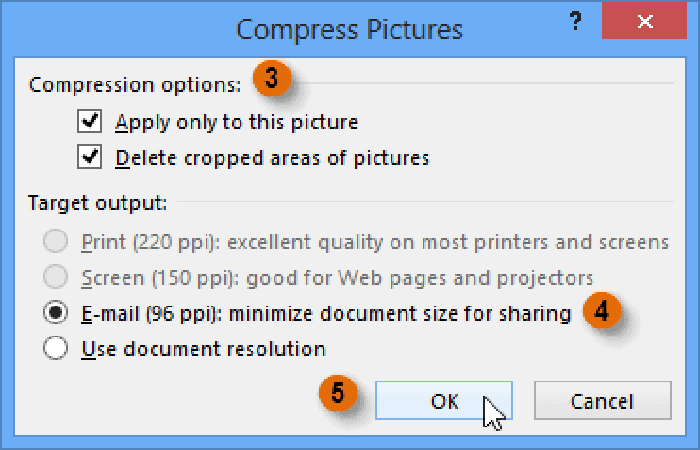700x450 pixels.
Task: Click the text 'minimize document size for sharing'
Action: click(x=400, y=314)
